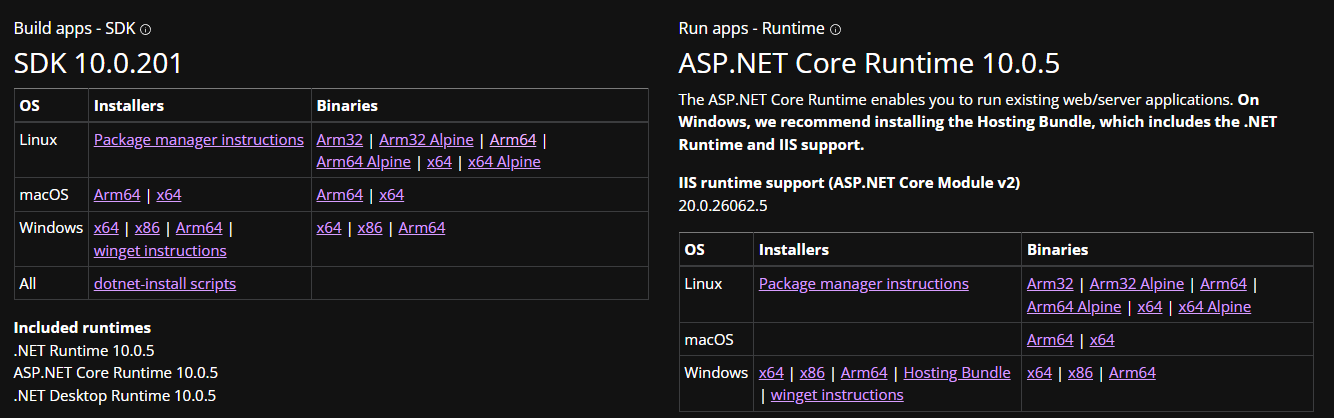Download SDK Linux Arm32 Alpine binary

tap(426, 140)
